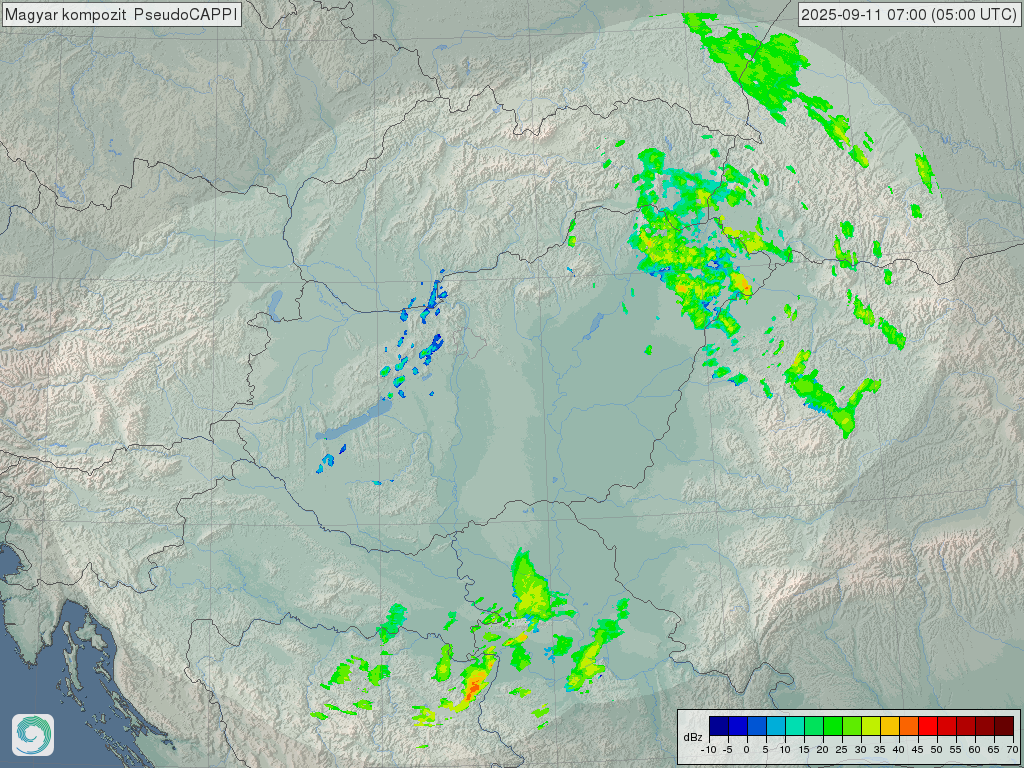Click the '0' legend scale value
Screen dimensions: 1024x768
click(746, 750)
